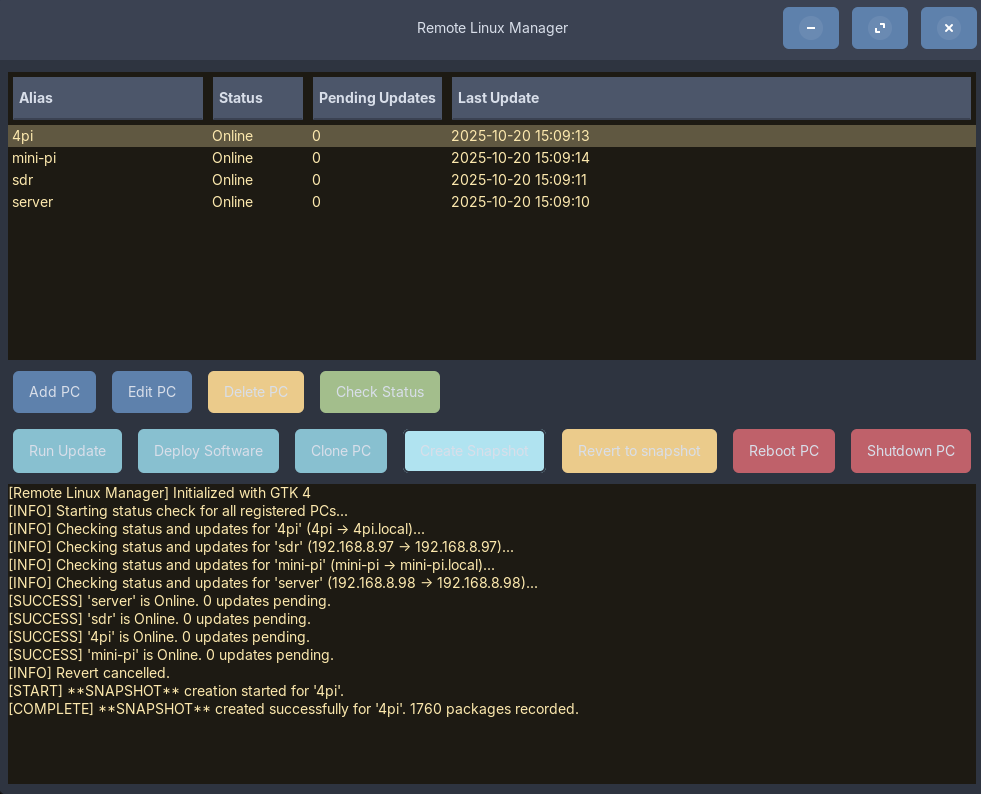Sort the list by Alias column header
The image size is (981, 794).
tap(108, 98)
